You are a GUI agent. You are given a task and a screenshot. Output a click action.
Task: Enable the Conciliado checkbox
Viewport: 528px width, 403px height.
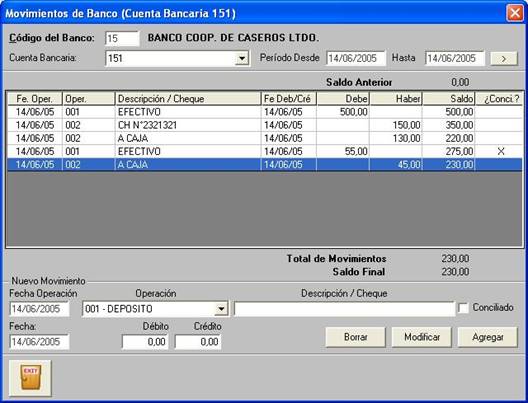coord(463,308)
